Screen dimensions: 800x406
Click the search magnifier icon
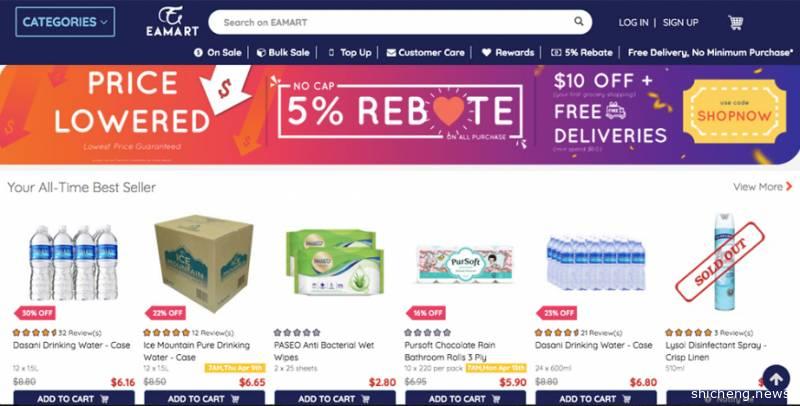pyautogui.click(x=579, y=21)
